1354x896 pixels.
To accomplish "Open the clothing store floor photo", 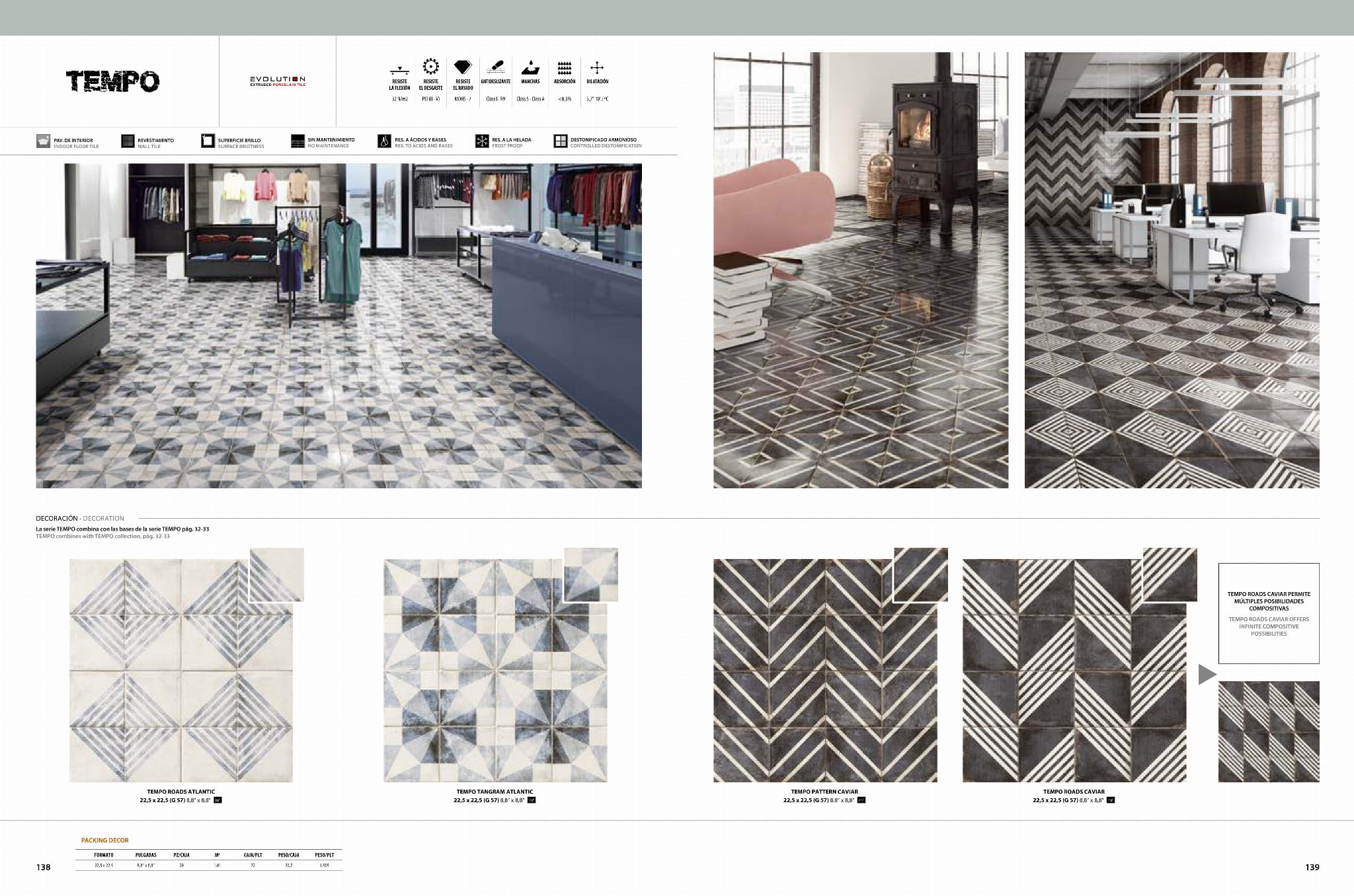I will (338, 326).
